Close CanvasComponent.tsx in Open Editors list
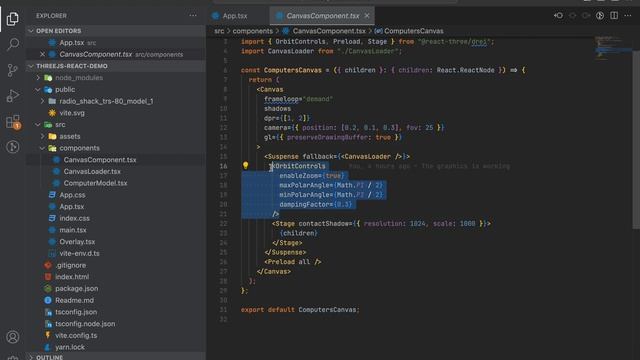 click(42, 54)
